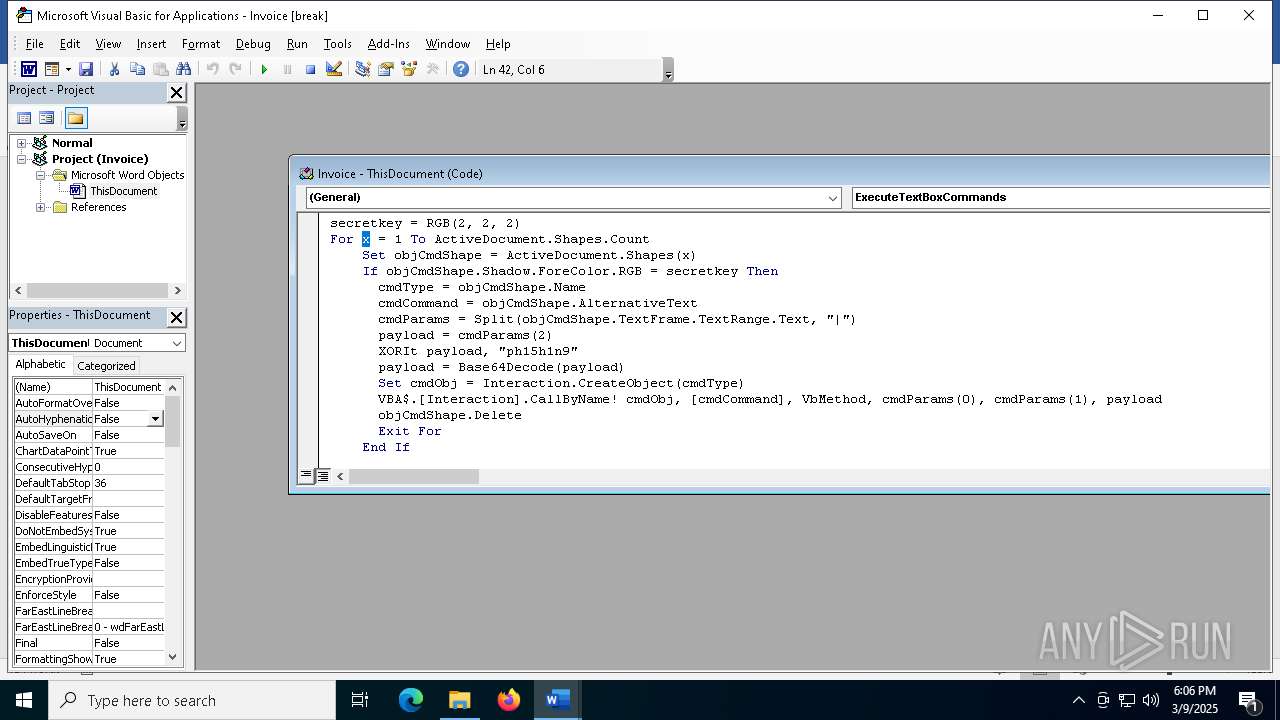Image resolution: width=1280 pixels, height=720 pixels.
Task: Click the Procedure View button in code window
Action: point(306,476)
